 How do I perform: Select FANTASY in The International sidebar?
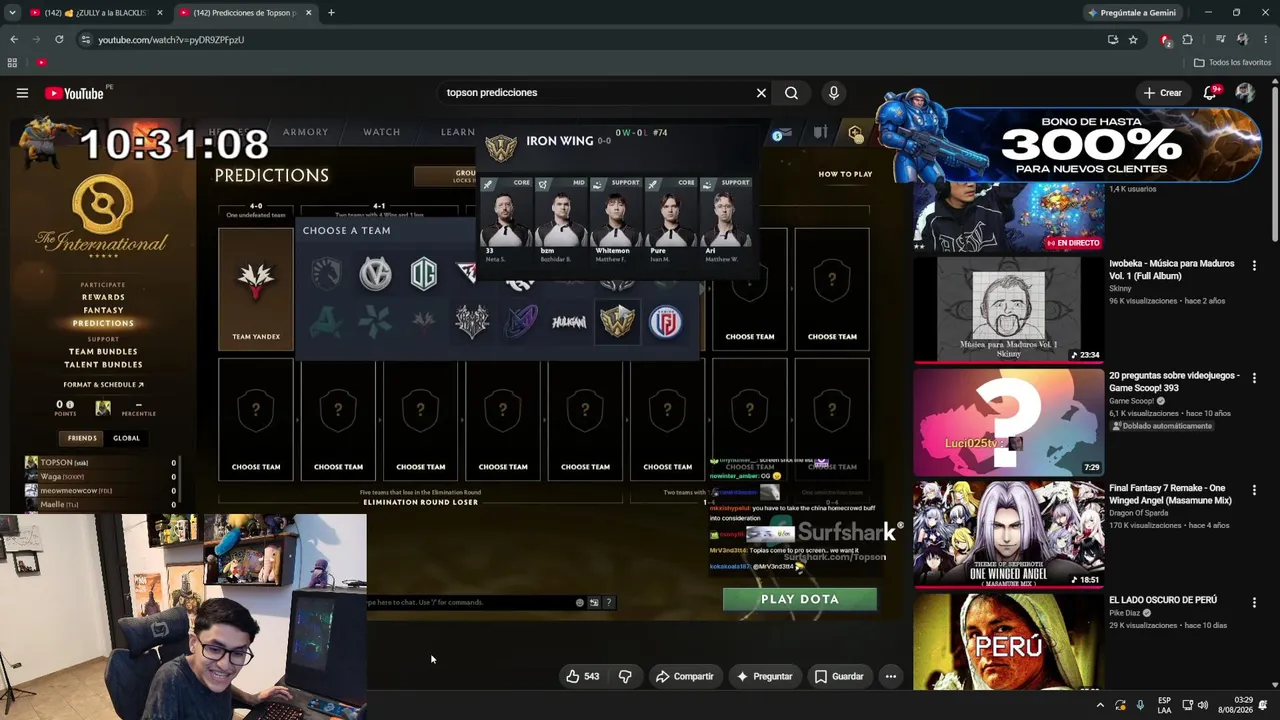[103, 310]
